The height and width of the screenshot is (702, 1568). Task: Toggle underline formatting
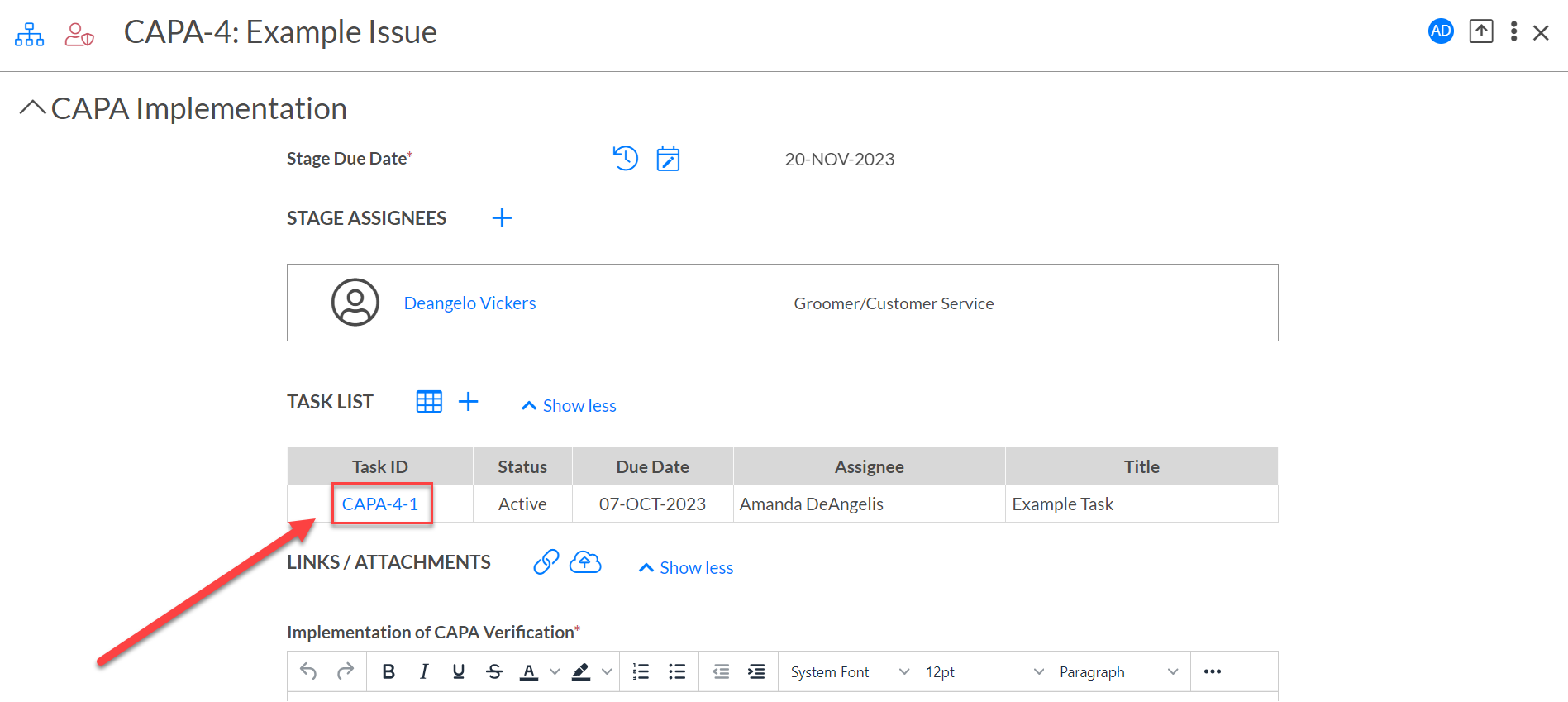tap(459, 671)
